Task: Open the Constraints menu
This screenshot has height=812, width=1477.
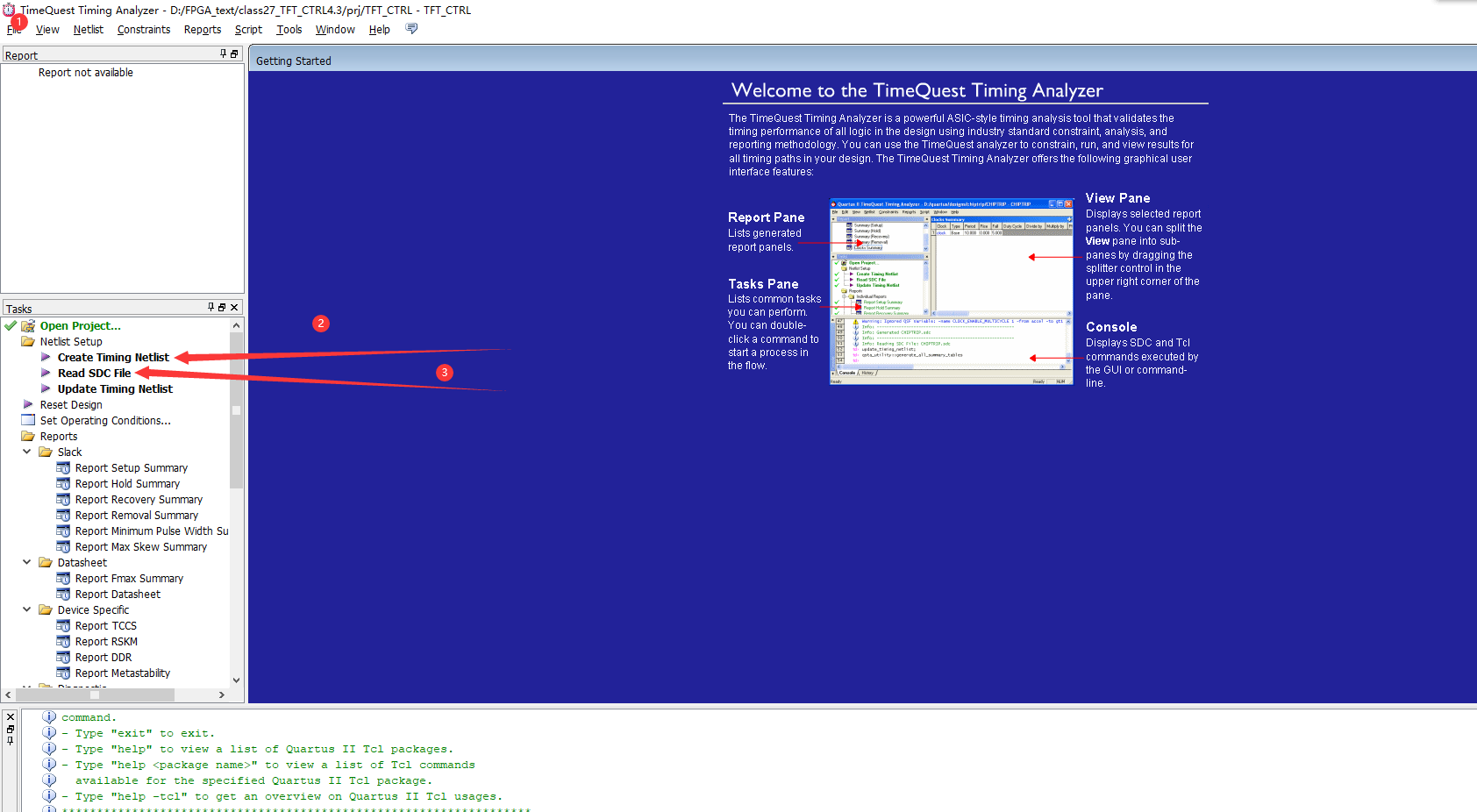Action: pyautogui.click(x=144, y=30)
